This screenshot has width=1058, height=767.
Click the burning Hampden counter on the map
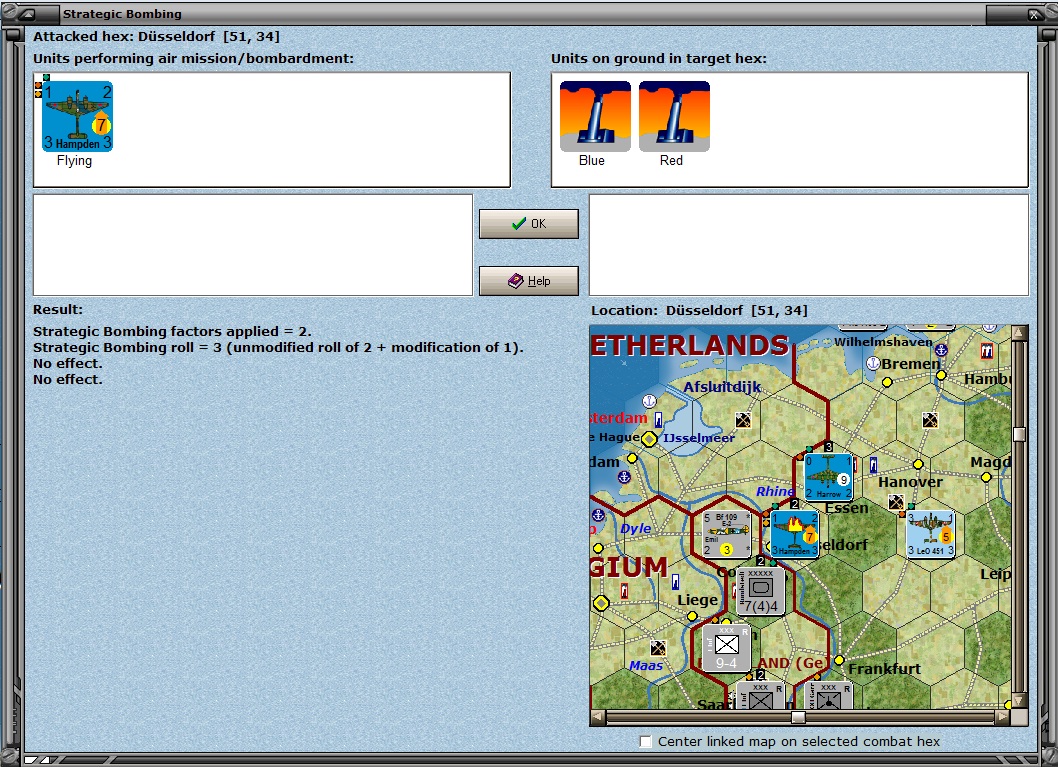tap(795, 534)
